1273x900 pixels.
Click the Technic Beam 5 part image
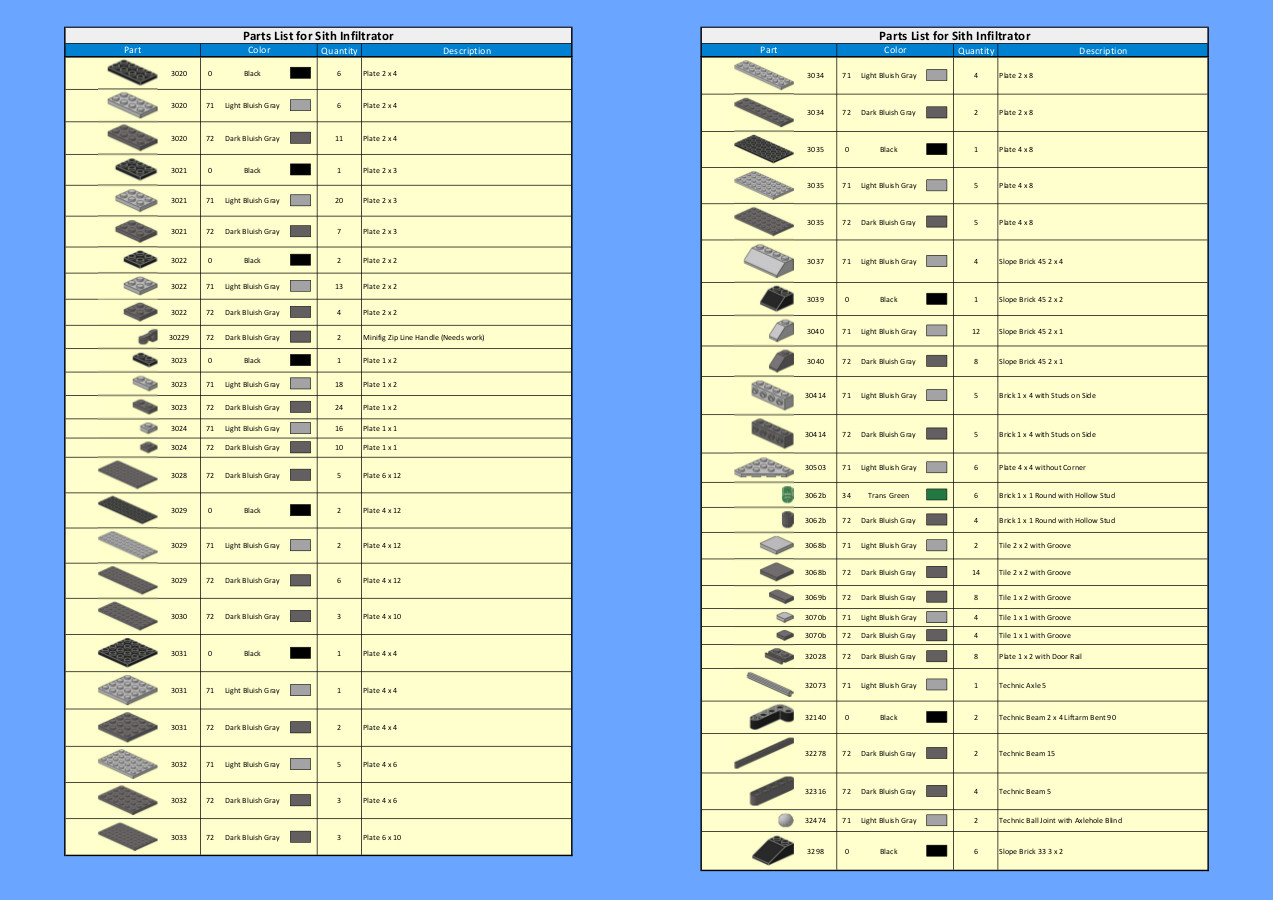coord(772,791)
